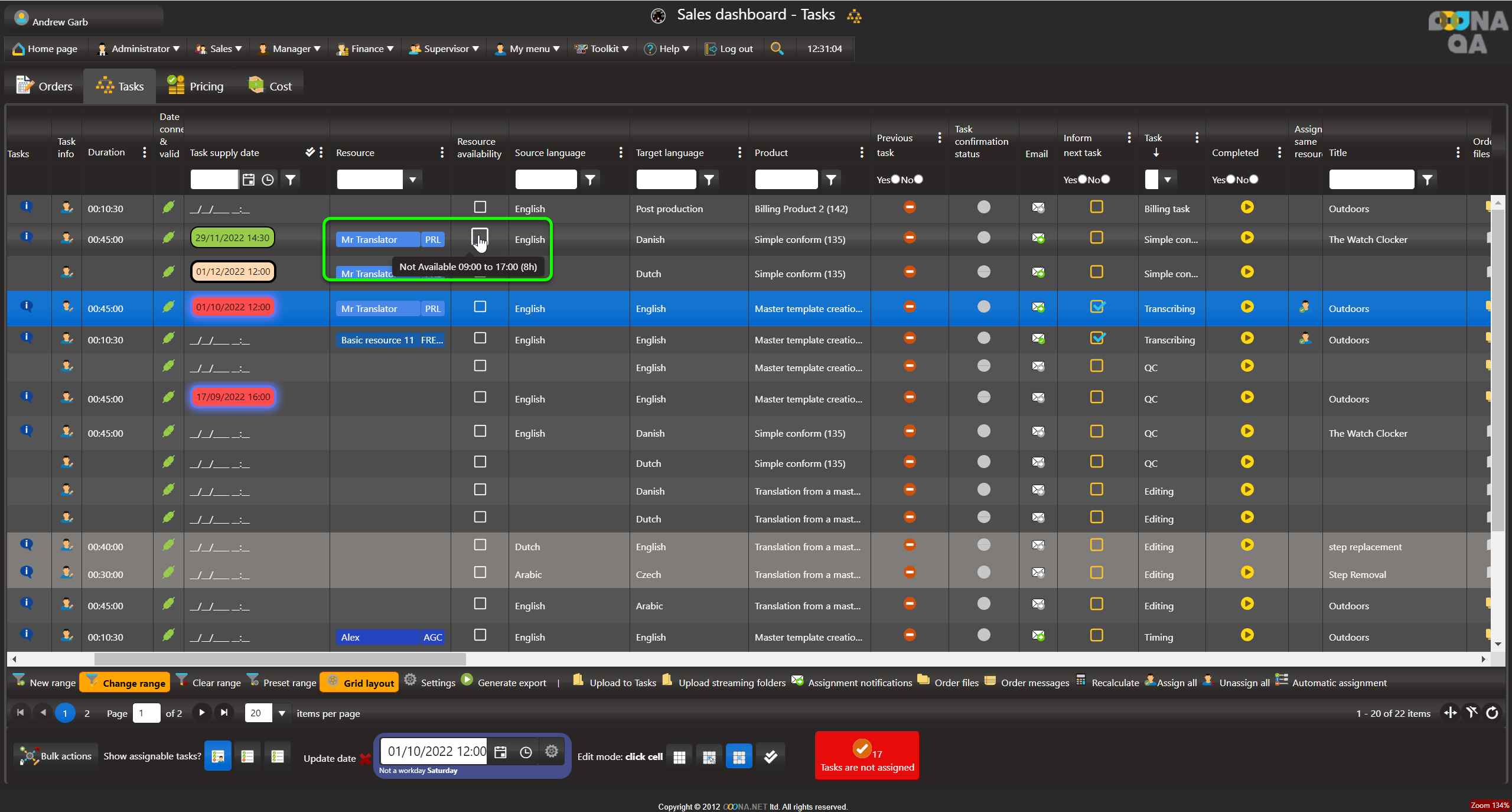Click Completed play icon in Billing task row
The height and width of the screenshot is (812, 1512).
click(x=1247, y=207)
